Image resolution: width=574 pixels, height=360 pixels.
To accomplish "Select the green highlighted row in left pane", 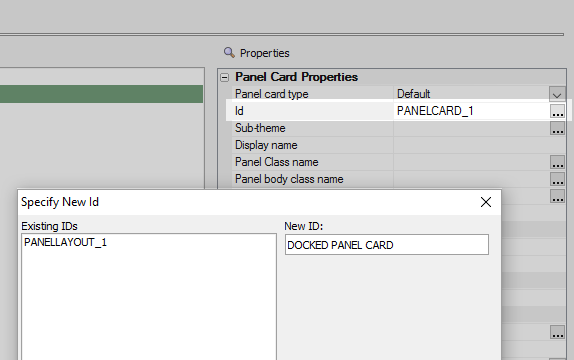I will pyautogui.click(x=101, y=94).
